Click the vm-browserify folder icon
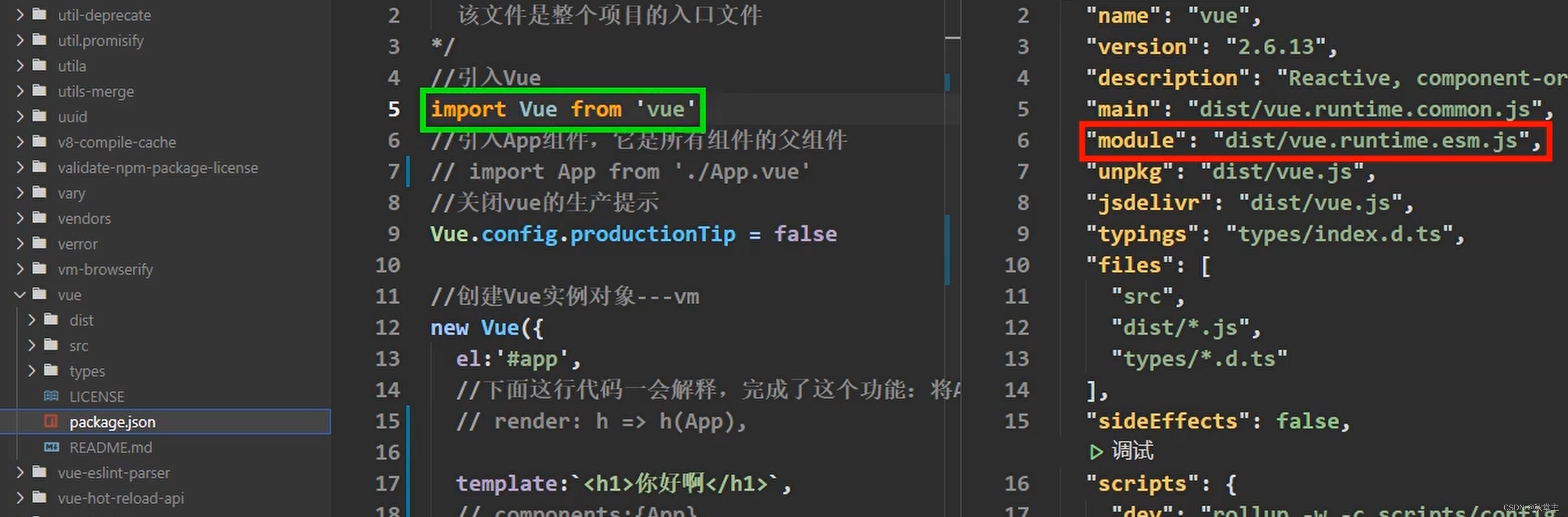This screenshot has height=517, width=1568. (40, 268)
